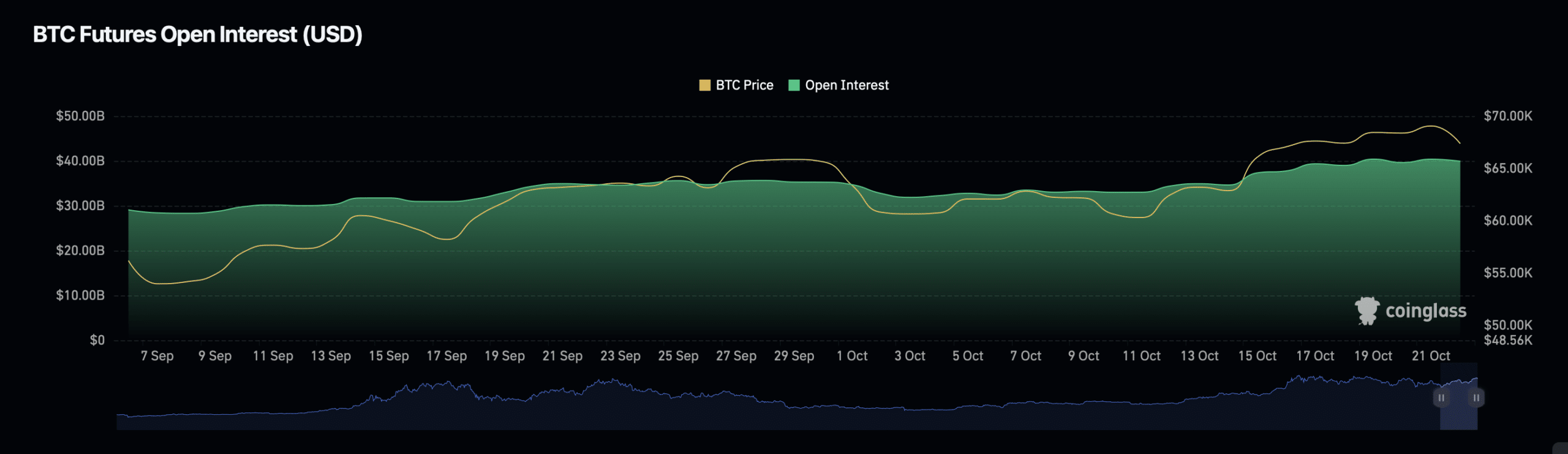Click the $0 left axis label
Screen dimensions: 1568x454
(97, 340)
